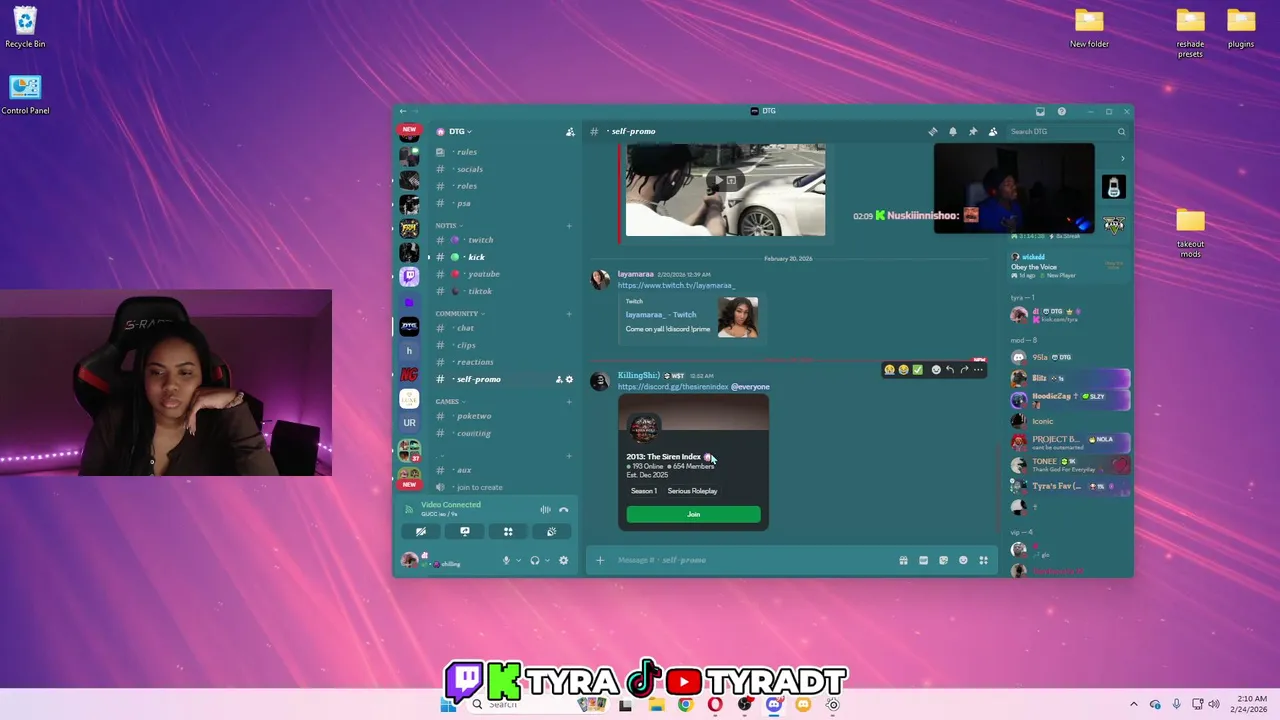Open notification settings bell icon

tap(952, 131)
